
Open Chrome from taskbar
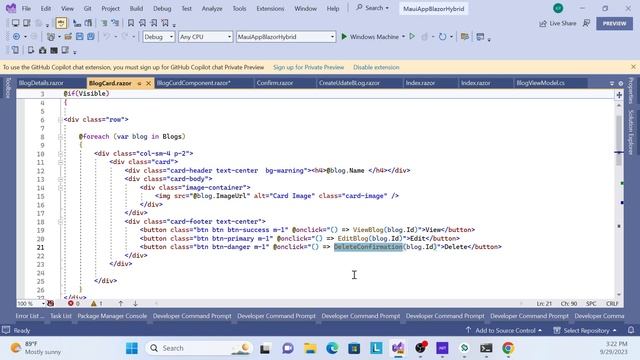click(508, 348)
